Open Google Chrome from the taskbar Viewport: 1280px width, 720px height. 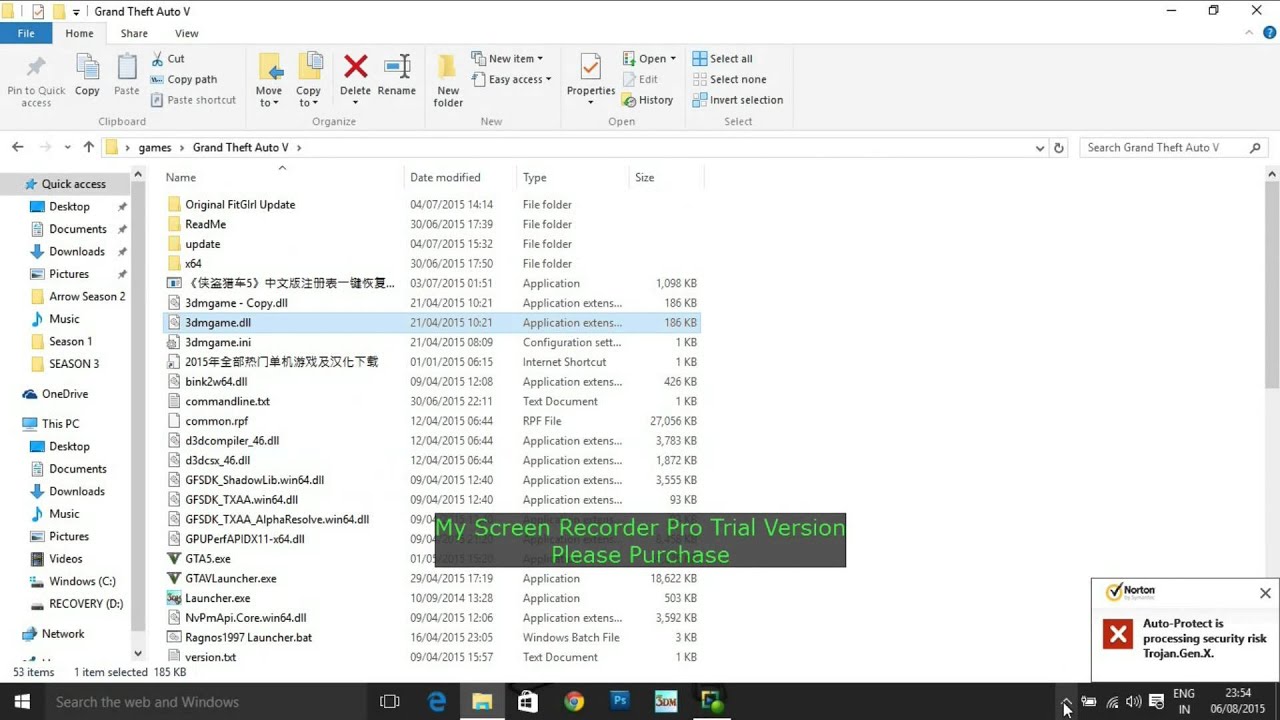573,702
